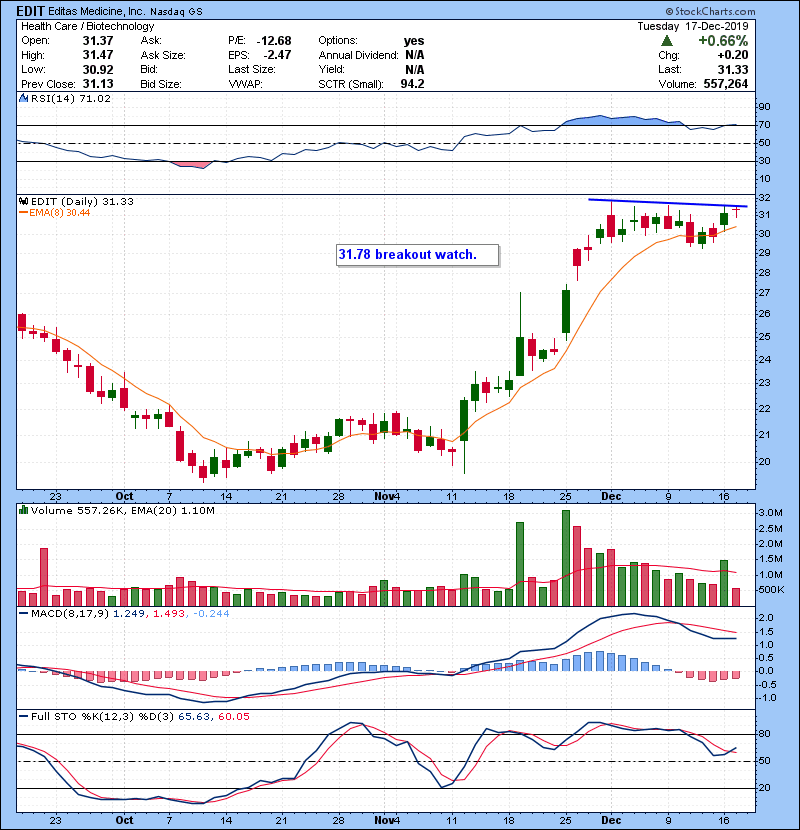Click the RSI(14) 71.02 panel label
The height and width of the screenshot is (830, 800).
(x=71, y=98)
